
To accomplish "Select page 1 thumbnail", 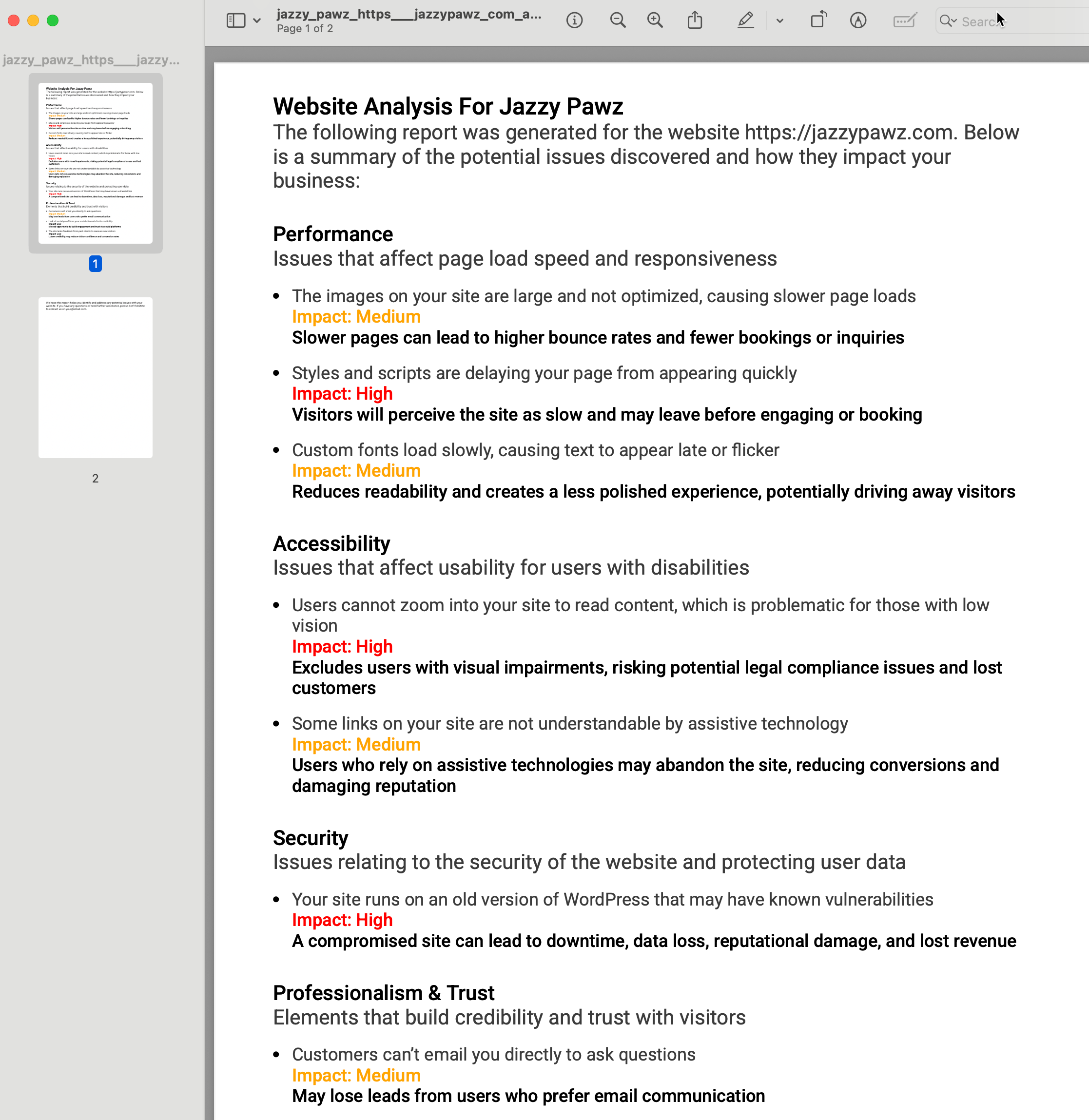I will (96, 163).
